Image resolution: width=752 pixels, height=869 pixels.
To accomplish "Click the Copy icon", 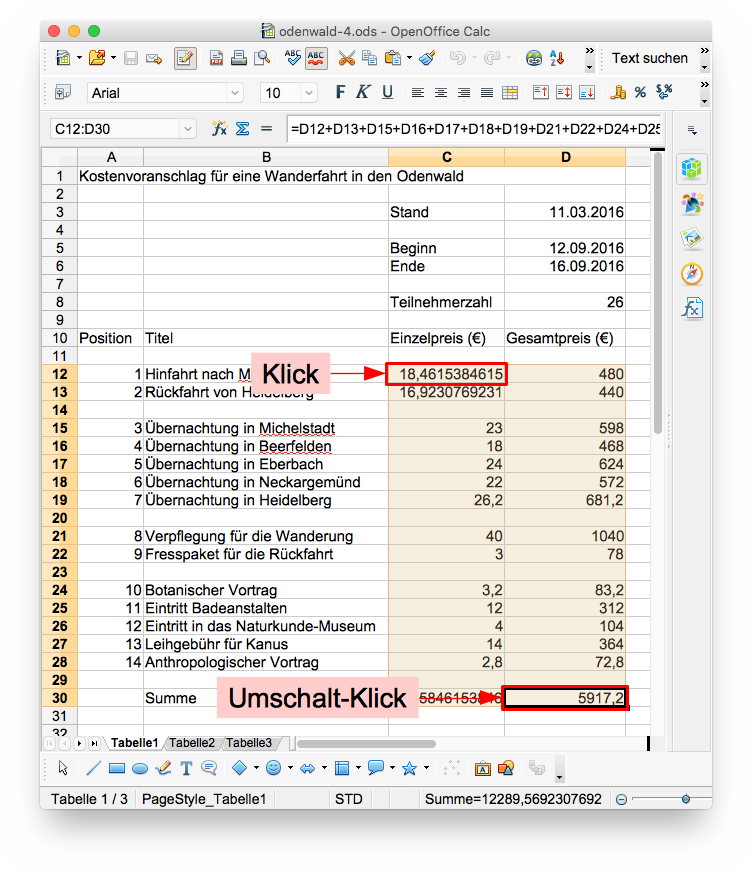I will pyautogui.click(x=369, y=58).
